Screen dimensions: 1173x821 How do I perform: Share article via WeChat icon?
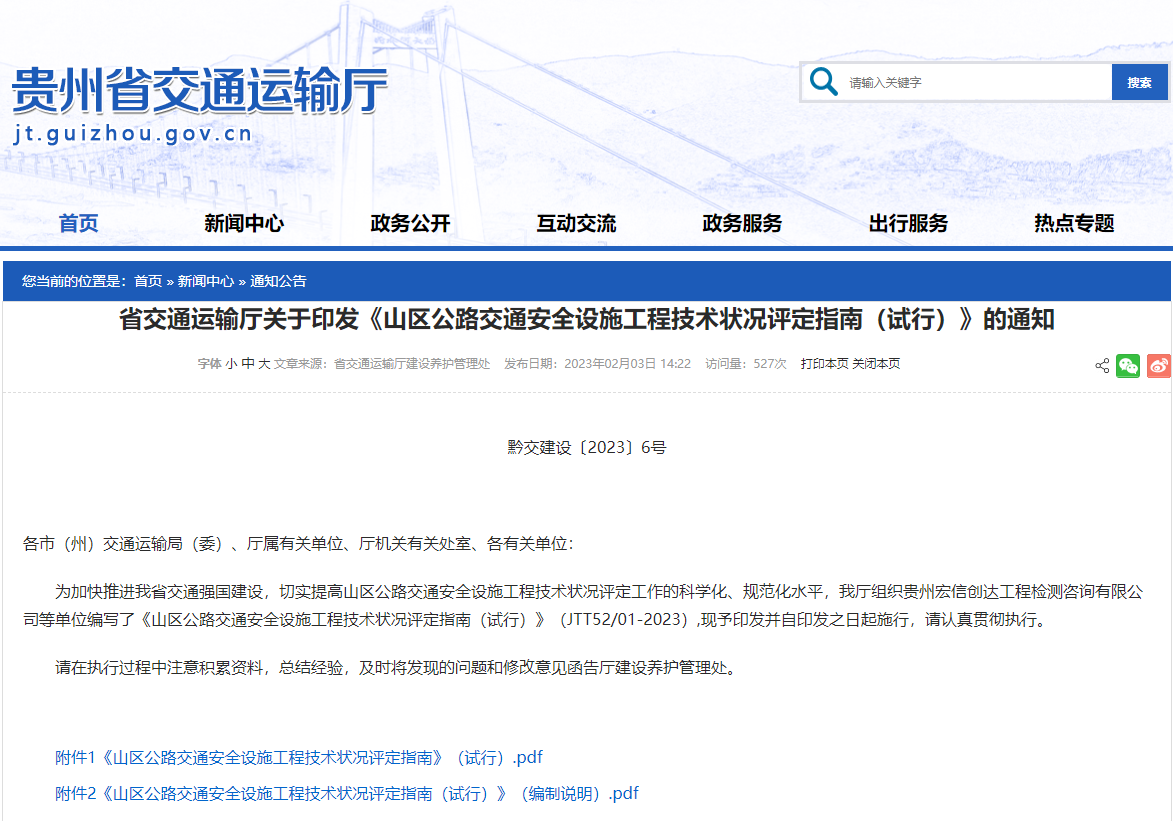click(1128, 366)
